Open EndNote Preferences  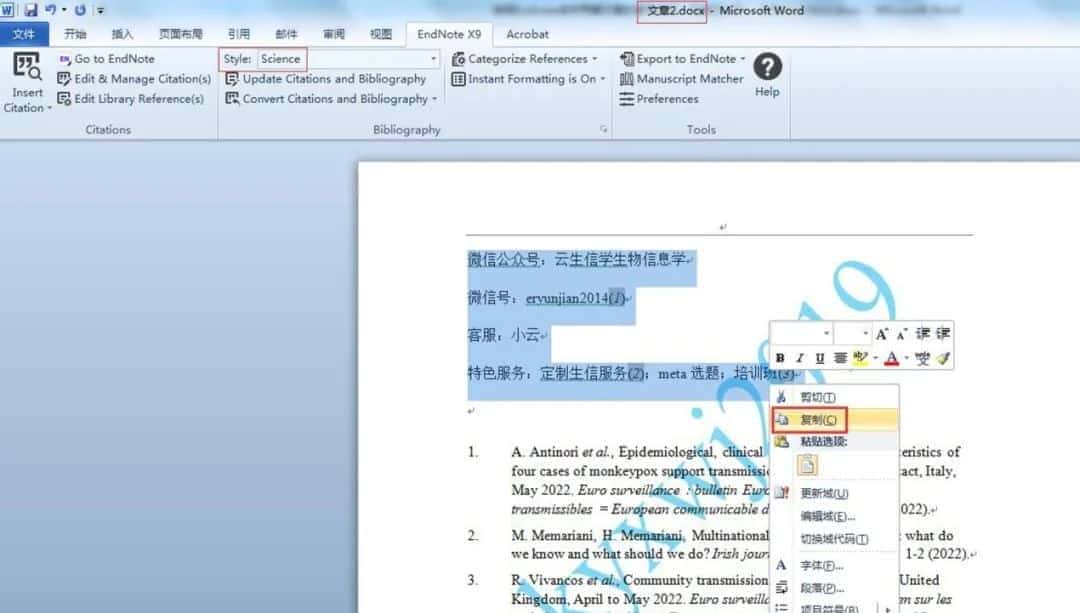coord(667,99)
